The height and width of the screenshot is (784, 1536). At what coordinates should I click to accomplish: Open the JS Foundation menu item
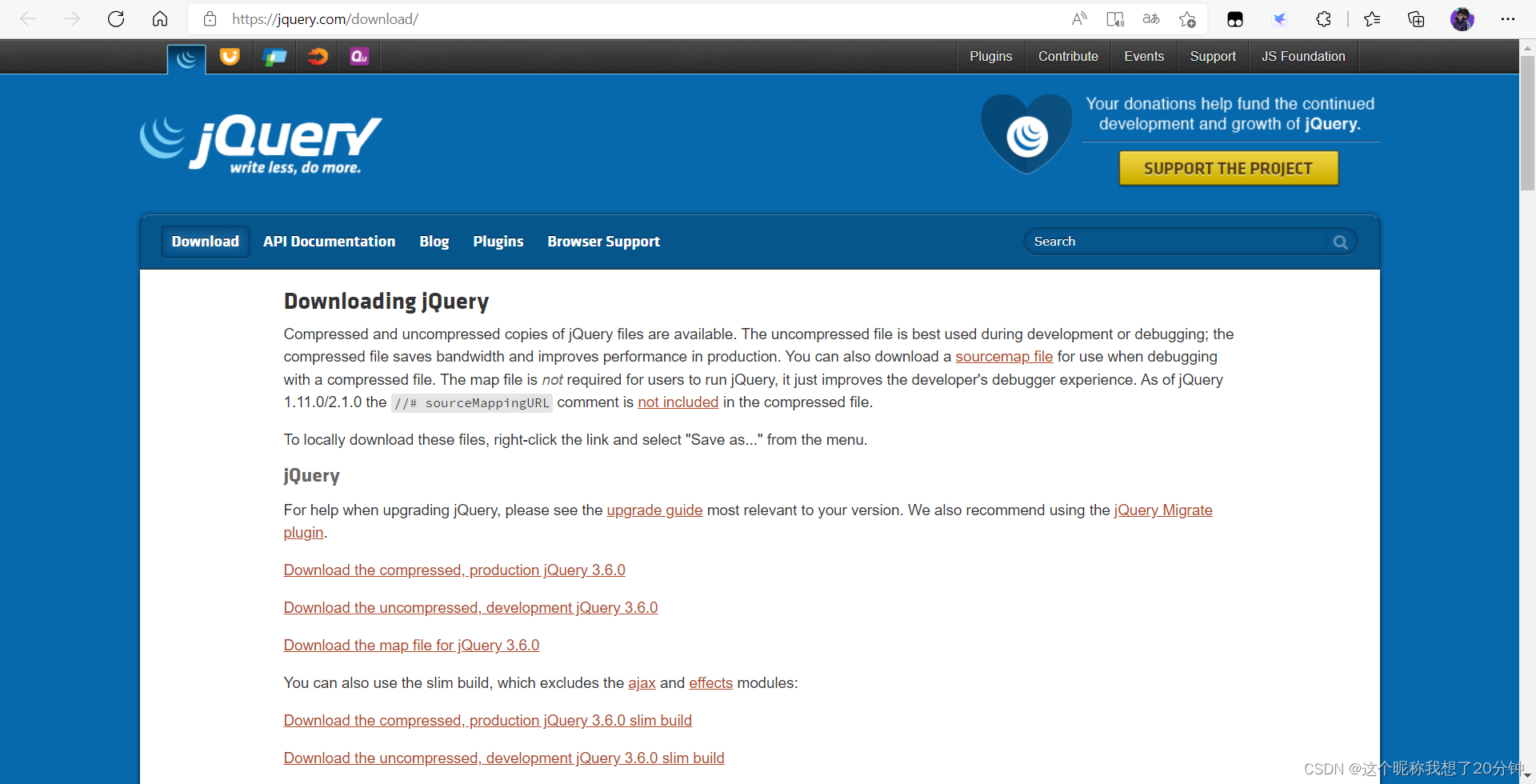[x=1303, y=56]
